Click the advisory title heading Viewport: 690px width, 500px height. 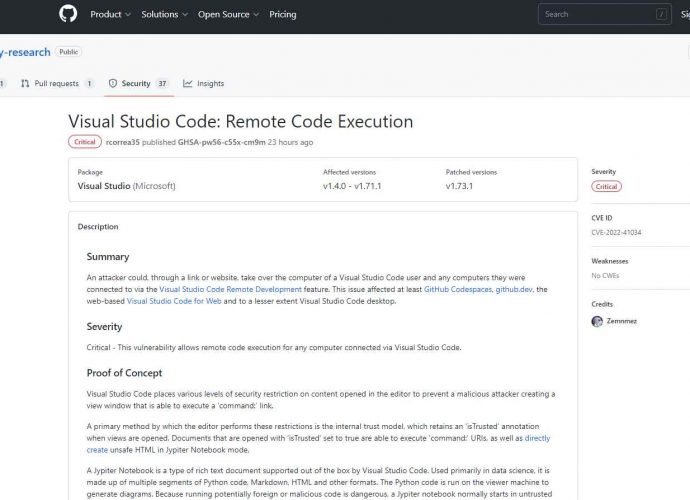(241, 121)
